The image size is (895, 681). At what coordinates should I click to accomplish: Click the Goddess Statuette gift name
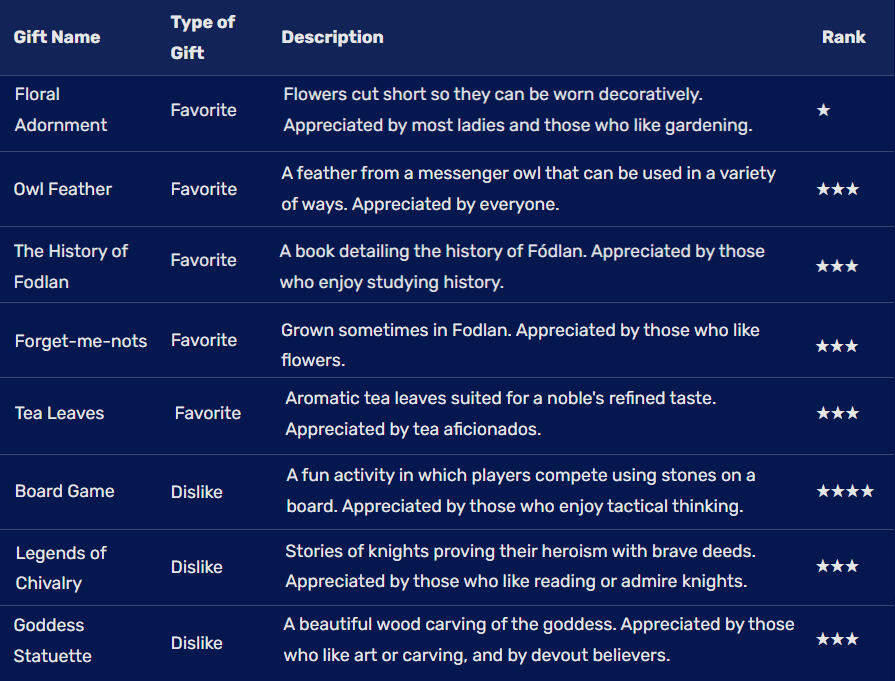tap(53, 640)
